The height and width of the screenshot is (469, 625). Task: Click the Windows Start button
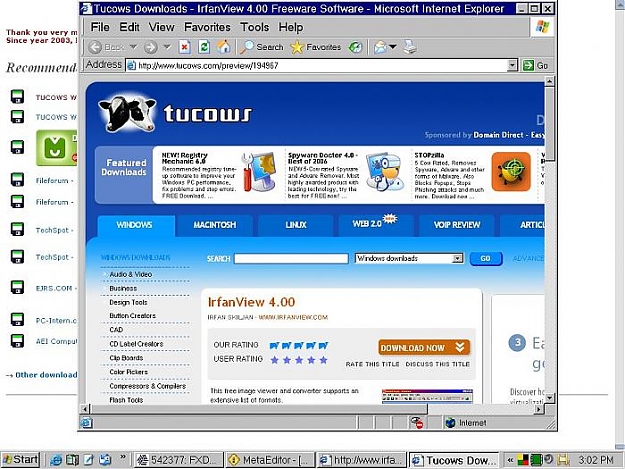(21, 460)
